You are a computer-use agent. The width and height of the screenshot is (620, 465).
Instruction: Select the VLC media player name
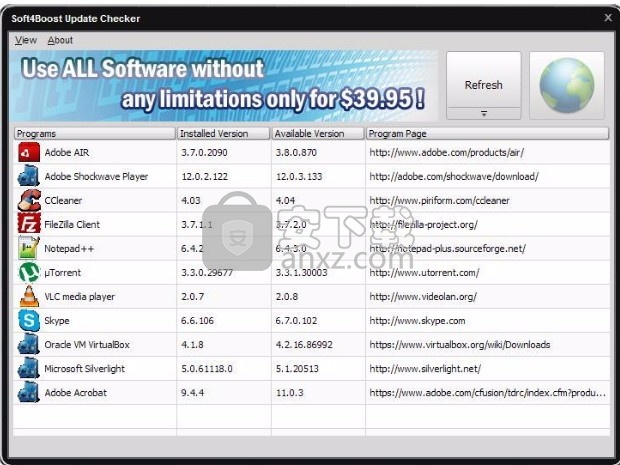coord(79,297)
